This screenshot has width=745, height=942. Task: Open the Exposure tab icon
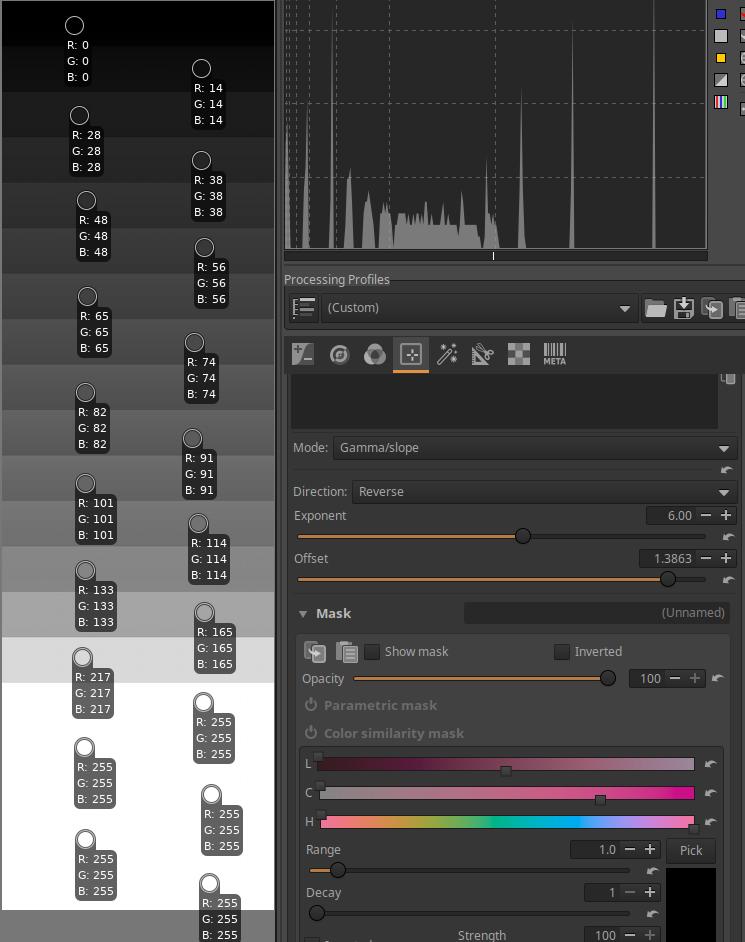tap(303, 354)
